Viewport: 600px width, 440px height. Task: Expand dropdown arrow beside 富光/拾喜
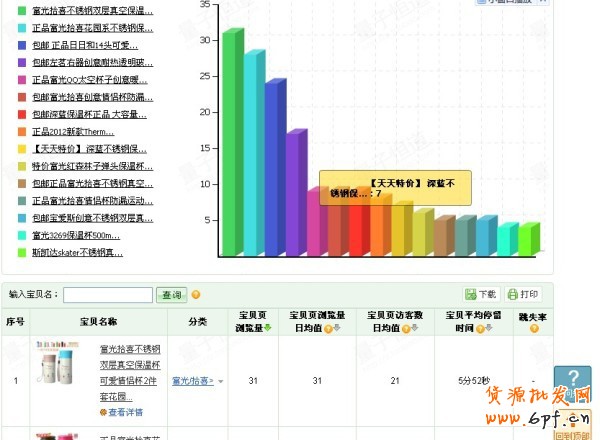point(221,381)
